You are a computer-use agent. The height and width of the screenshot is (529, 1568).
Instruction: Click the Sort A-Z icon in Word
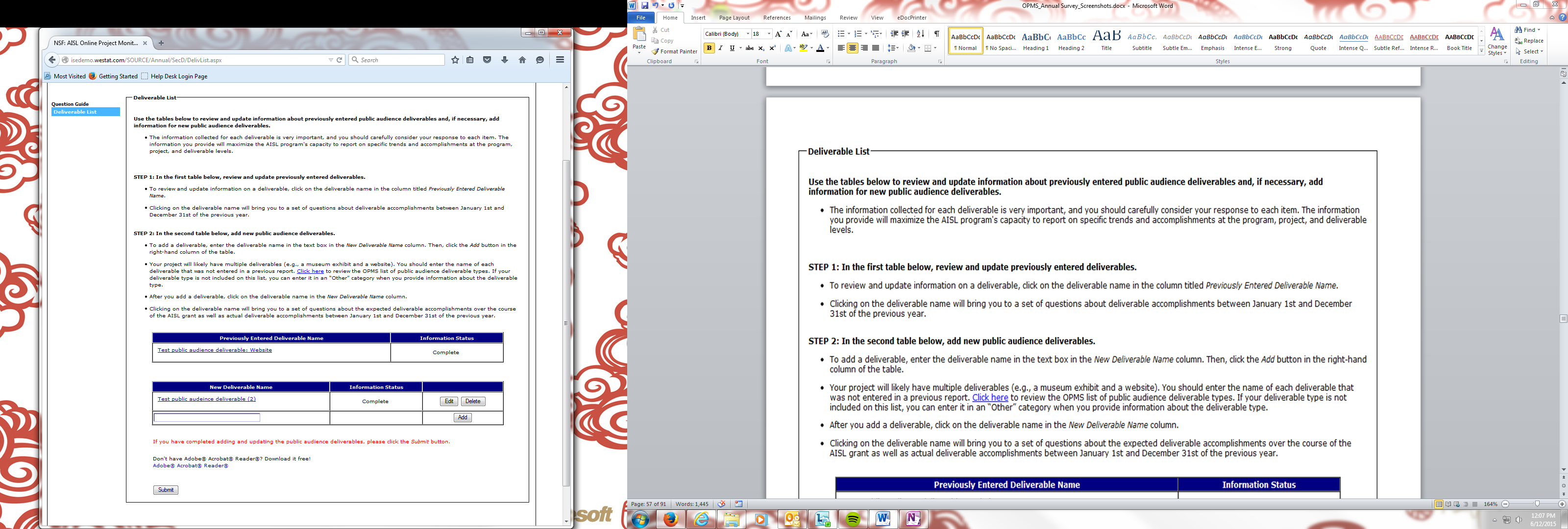pyautogui.click(x=920, y=34)
